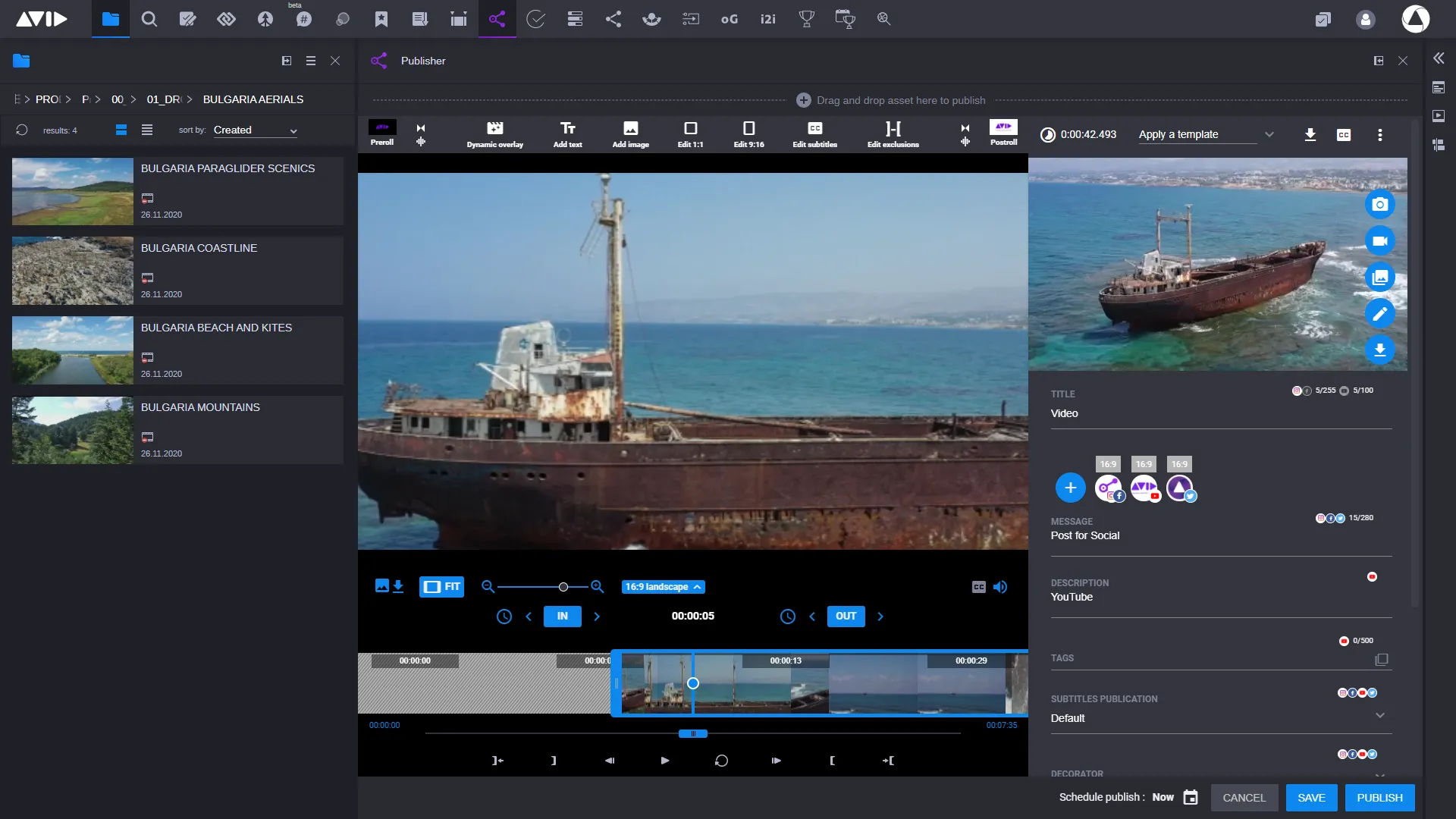Image resolution: width=1456 pixels, height=819 pixels.
Task: Click the pencil edit thumbnail icon
Action: [x=1379, y=313]
